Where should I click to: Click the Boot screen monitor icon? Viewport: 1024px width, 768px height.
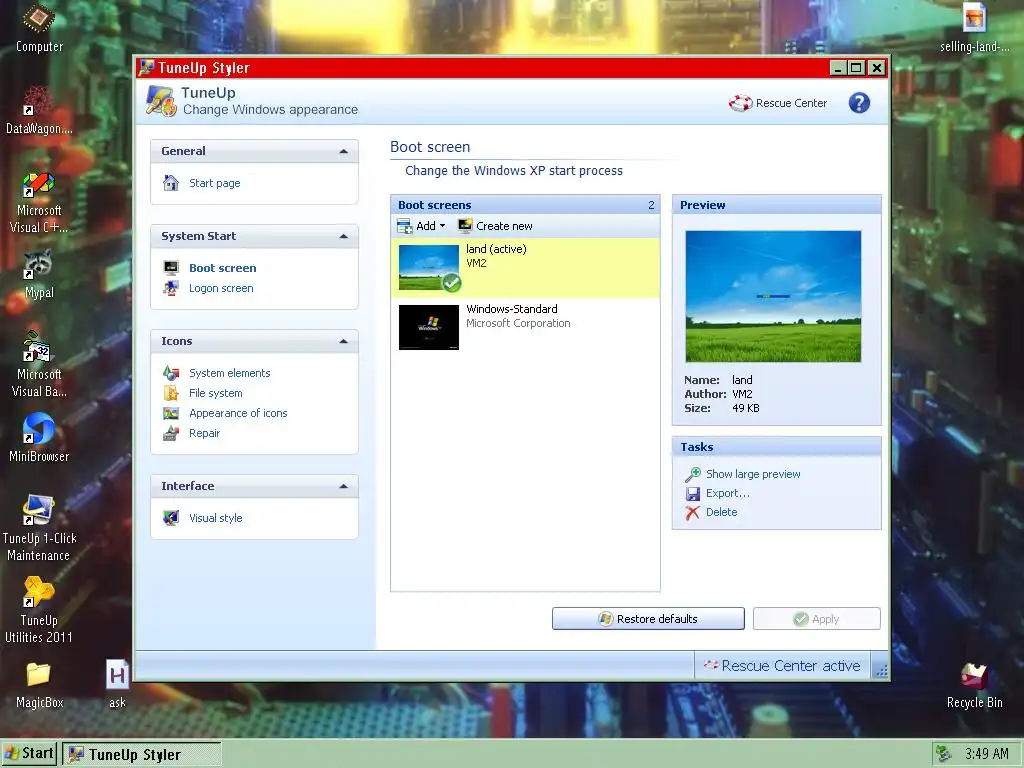pos(171,268)
